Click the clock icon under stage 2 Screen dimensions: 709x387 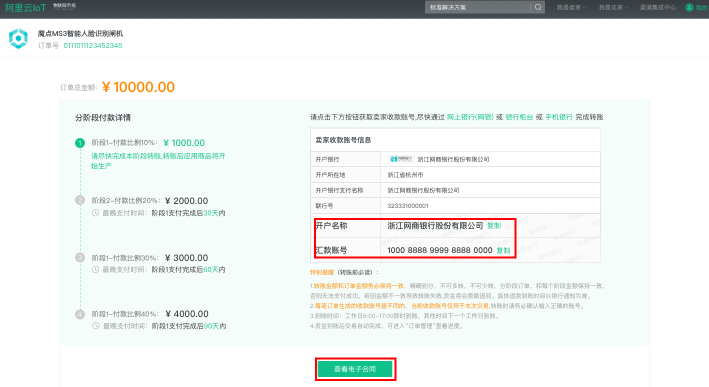tap(95, 213)
